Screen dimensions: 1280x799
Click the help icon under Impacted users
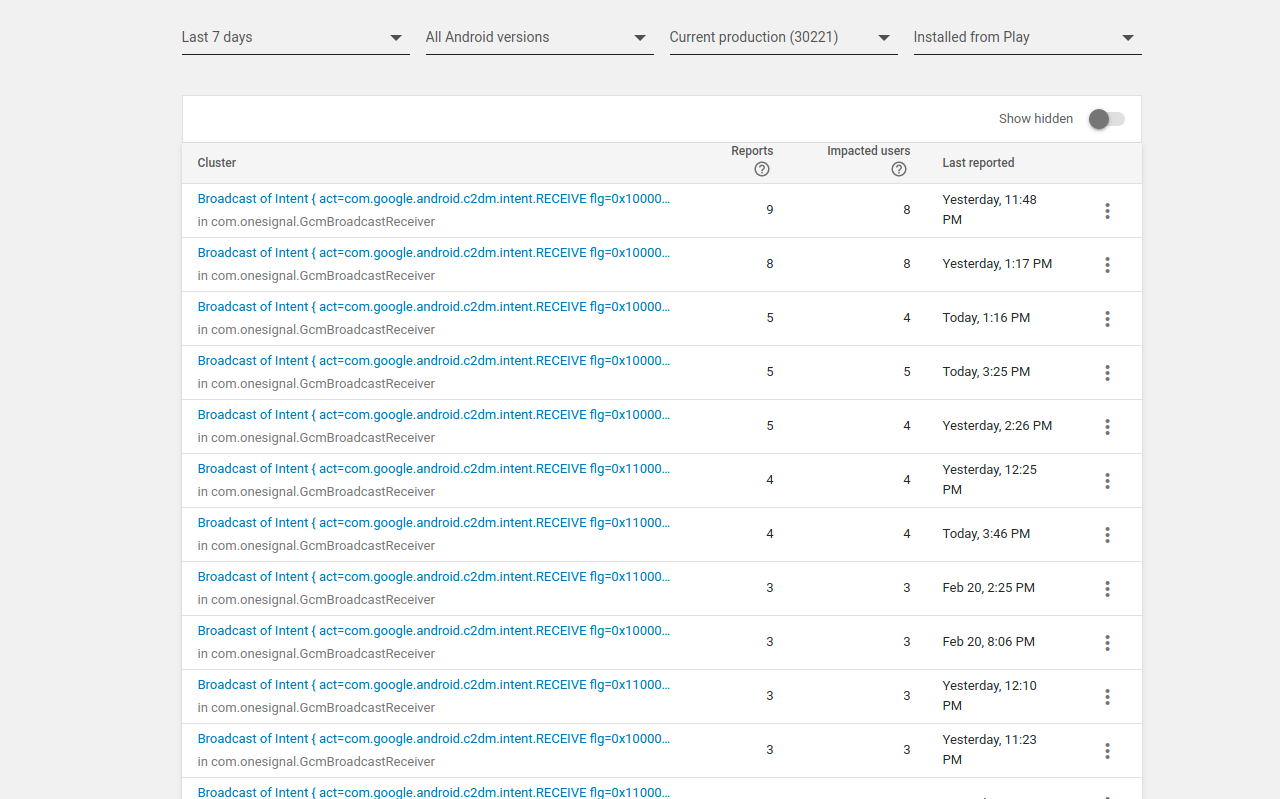click(898, 170)
